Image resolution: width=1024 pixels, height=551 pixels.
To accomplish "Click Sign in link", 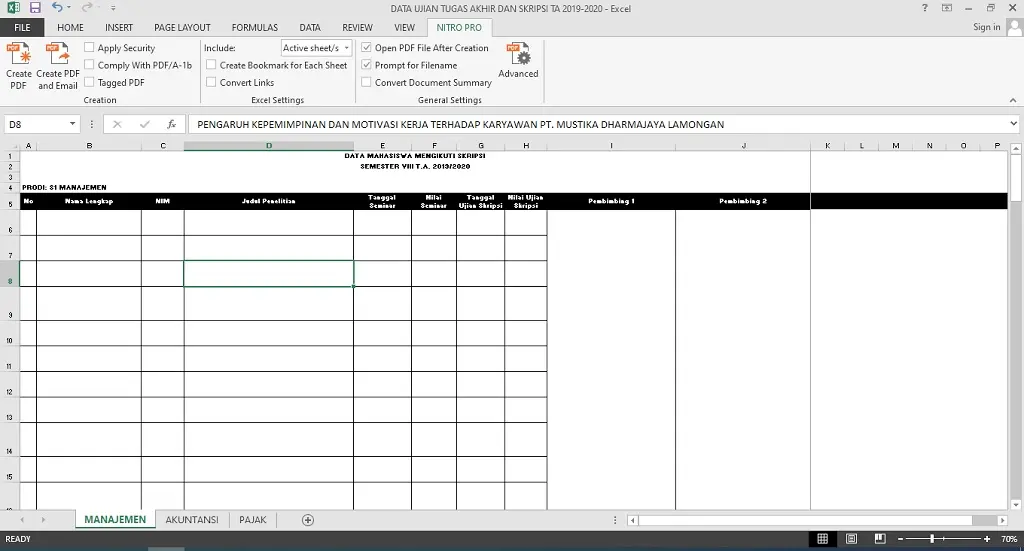I will click(986, 27).
